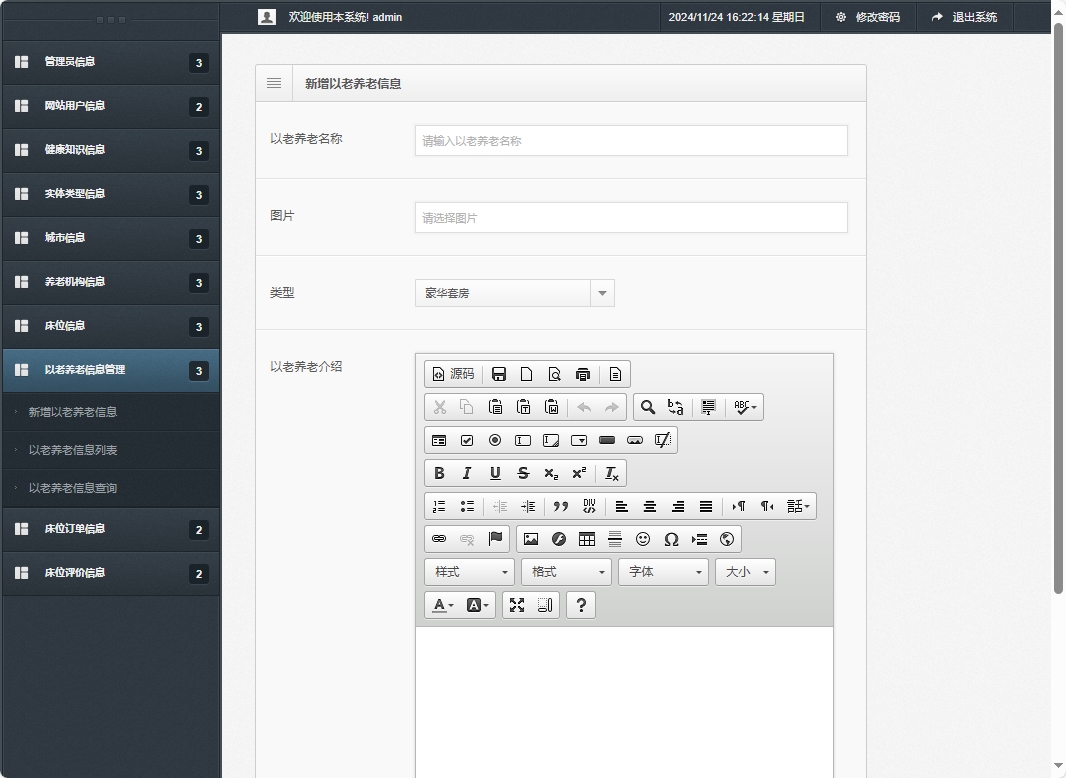Toggle the 源码 source view
Image resolution: width=1066 pixels, height=778 pixels.
[453, 374]
